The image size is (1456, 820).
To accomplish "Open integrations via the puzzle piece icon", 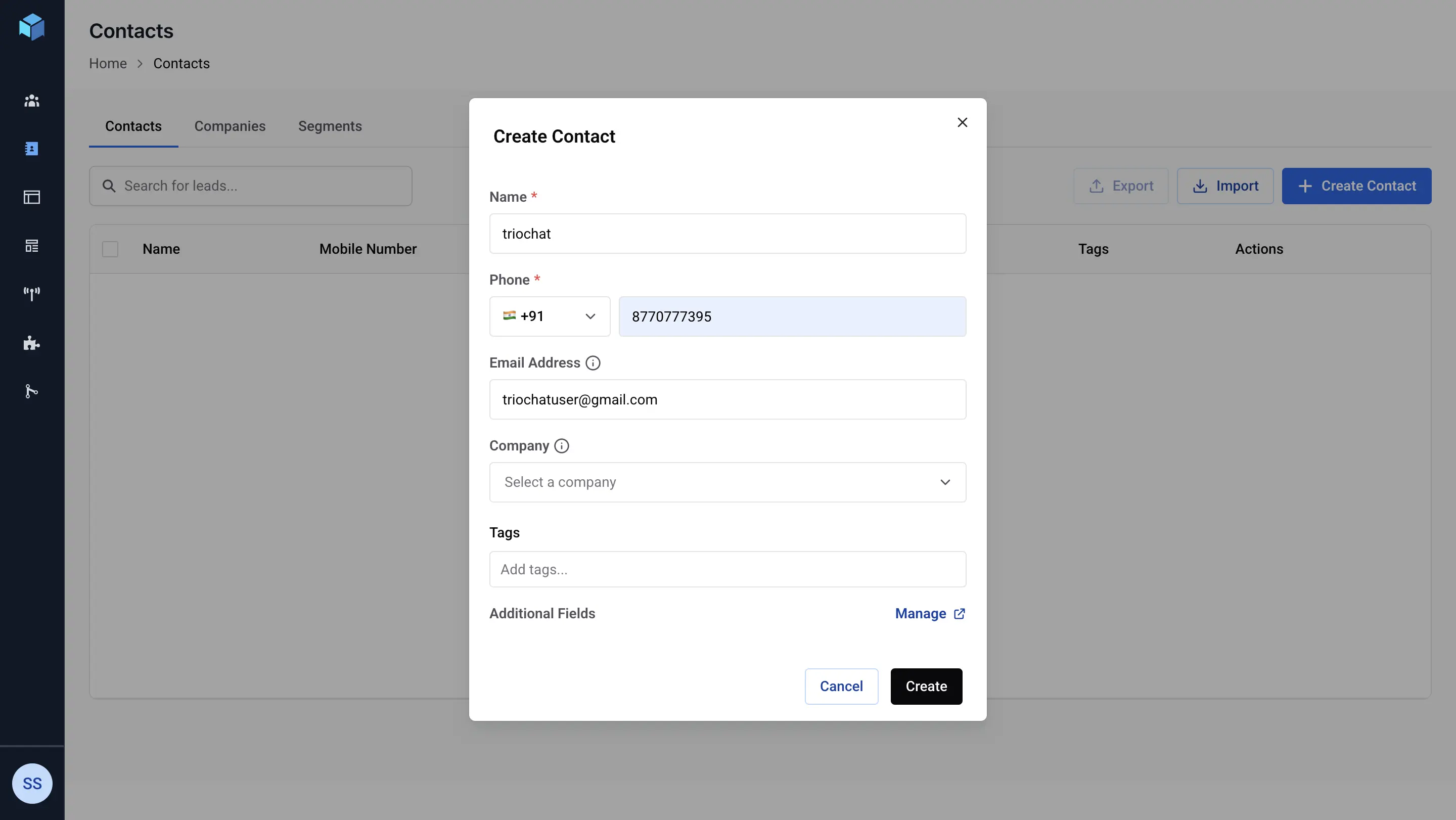I will (x=32, y=343).
